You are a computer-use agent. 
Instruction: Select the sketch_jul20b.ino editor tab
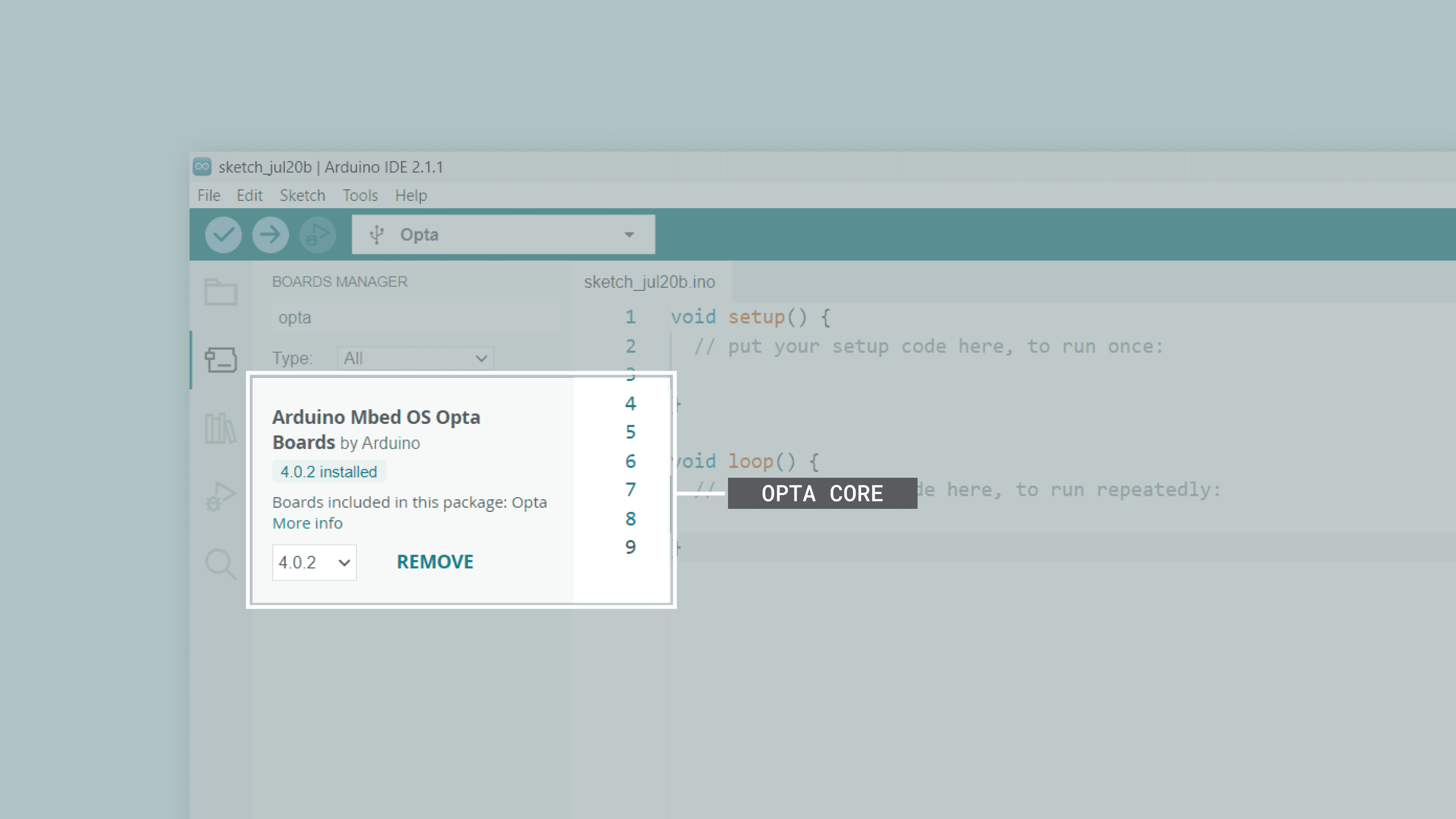650,281
